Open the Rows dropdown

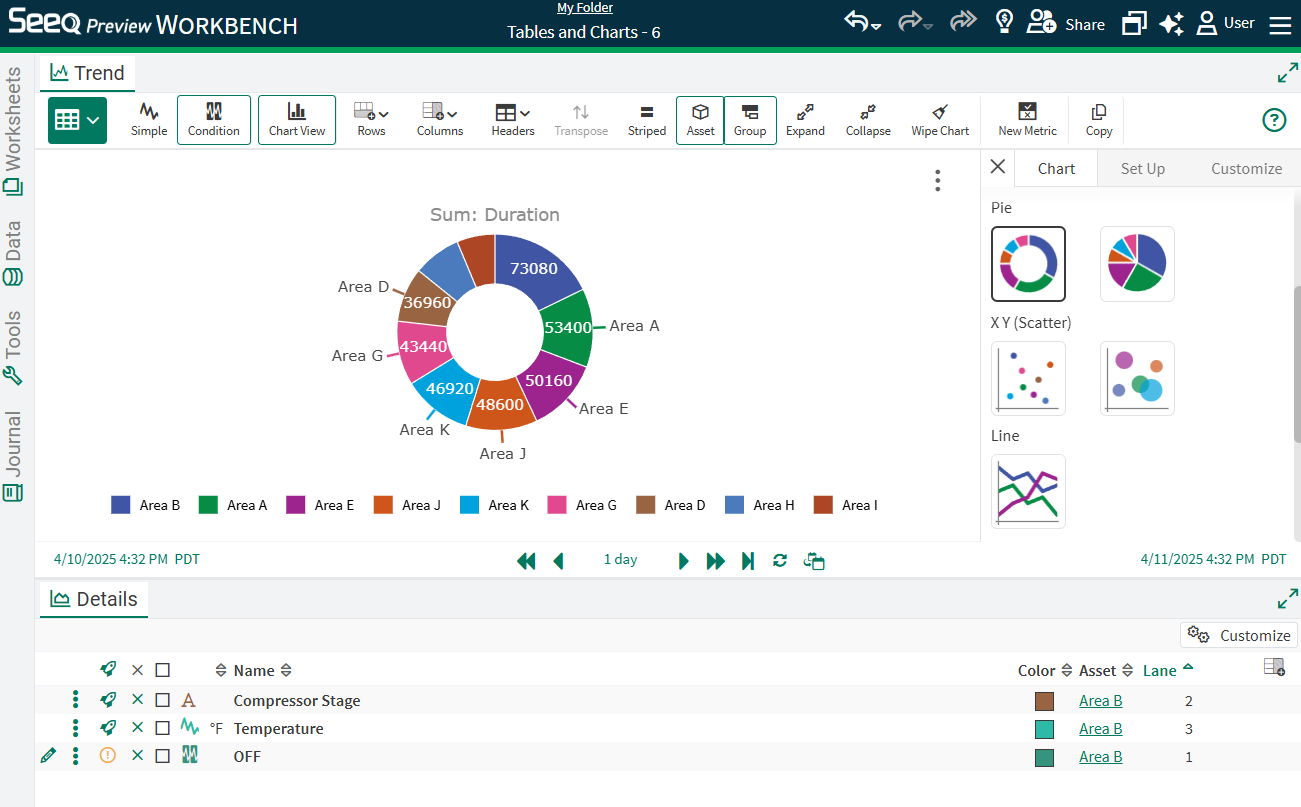pyautogui.click(x=371, y=119)
